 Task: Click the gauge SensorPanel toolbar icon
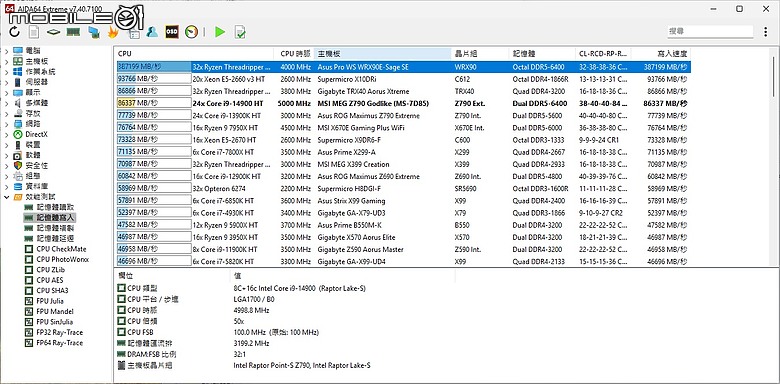(191, 32)
